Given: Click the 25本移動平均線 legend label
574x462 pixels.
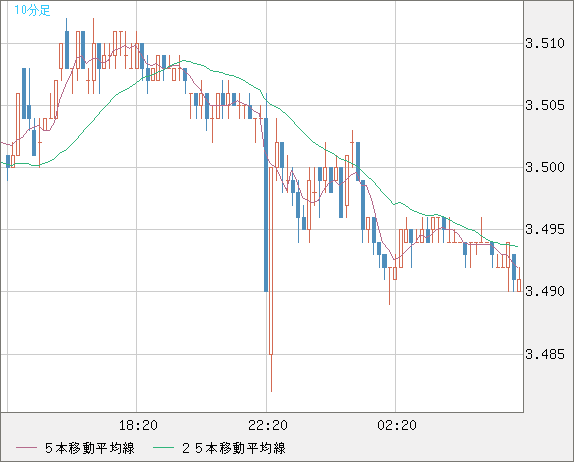Looking at the screenshot, I should coord(234,448).
